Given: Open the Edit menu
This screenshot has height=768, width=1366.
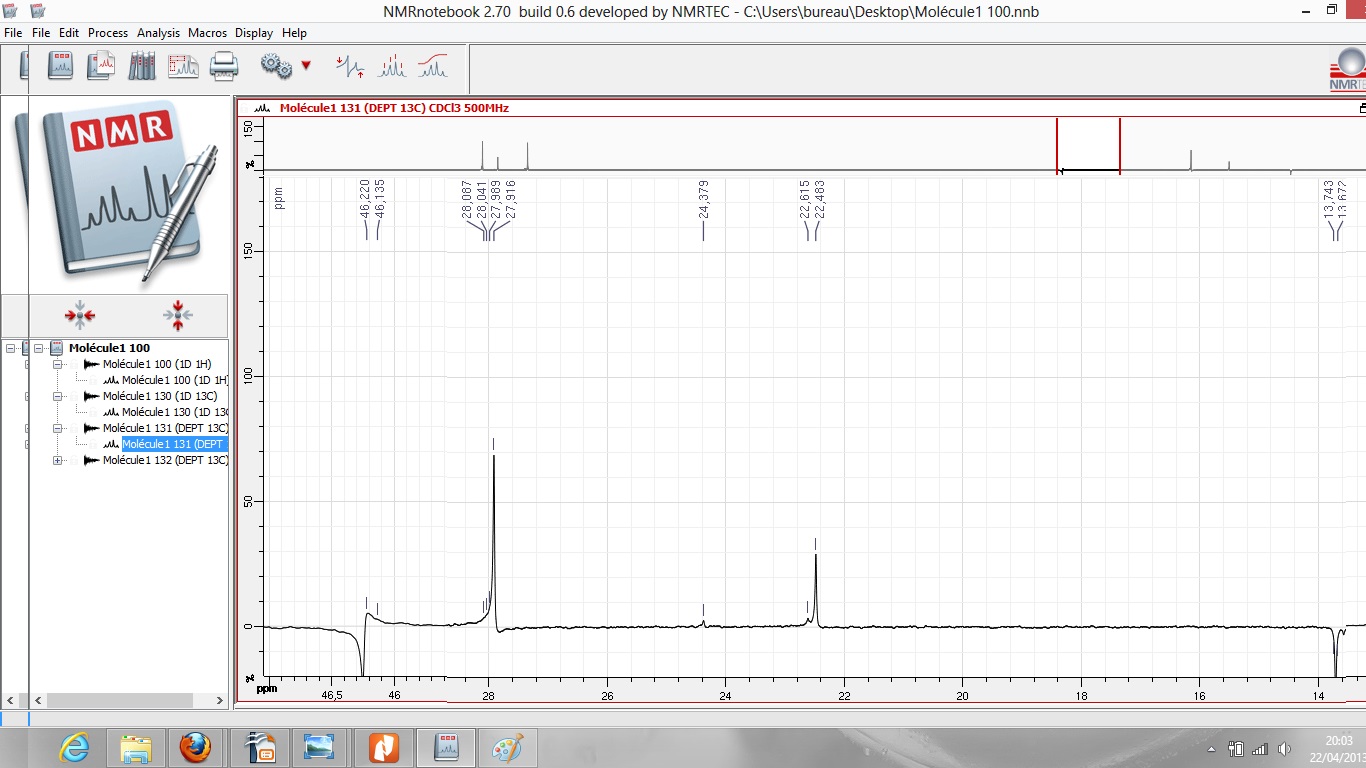Looking at the screenshot, I should click(x=69, y=33).
